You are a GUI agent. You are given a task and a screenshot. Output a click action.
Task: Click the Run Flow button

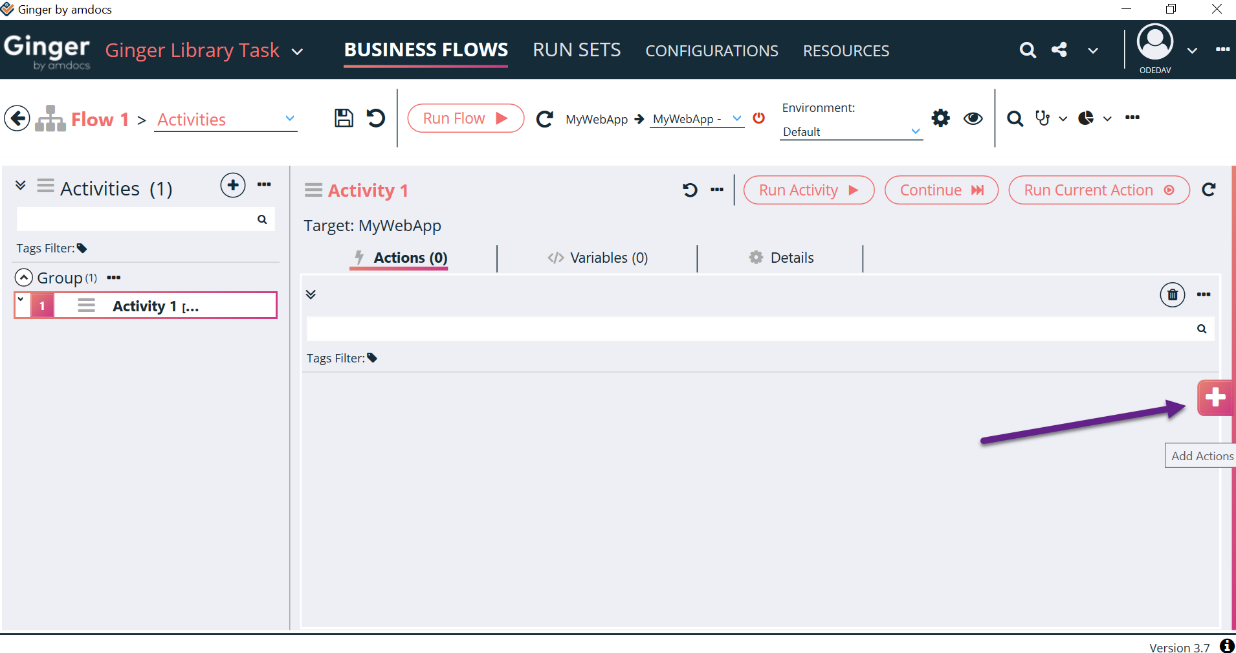(x=466, y=118)
